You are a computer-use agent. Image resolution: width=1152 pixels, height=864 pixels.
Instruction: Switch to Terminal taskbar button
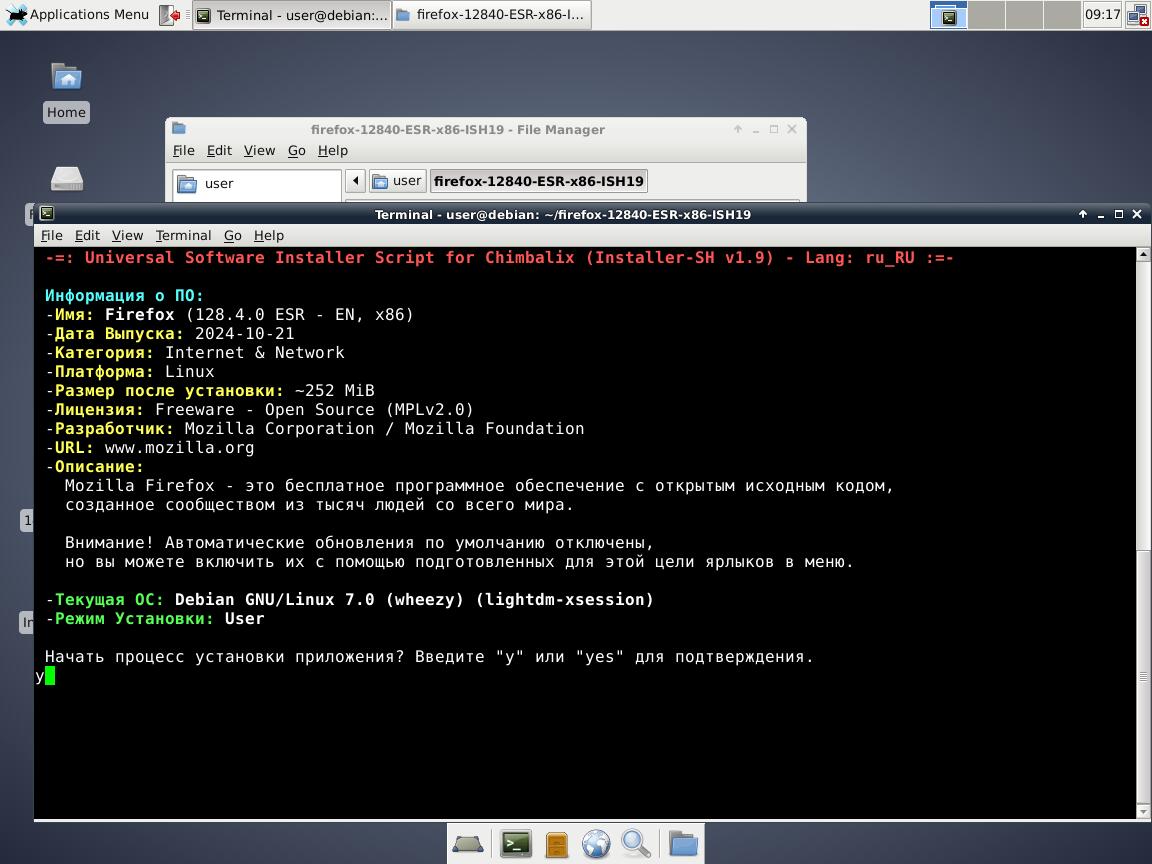point(292,15)
